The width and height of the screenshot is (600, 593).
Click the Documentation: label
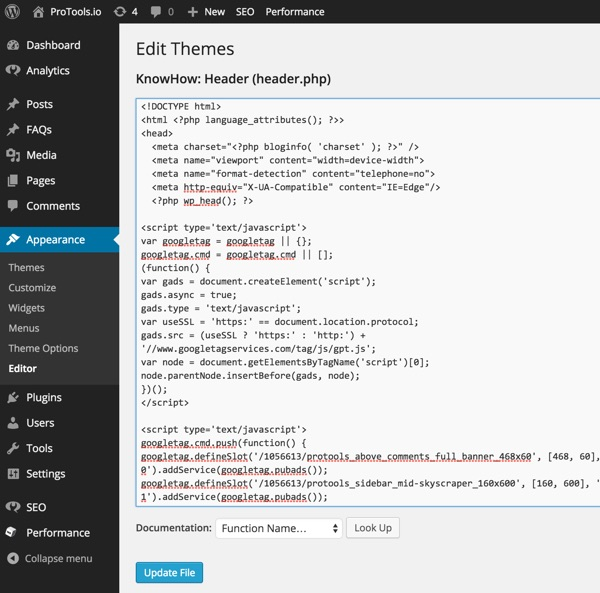(173, 528)
